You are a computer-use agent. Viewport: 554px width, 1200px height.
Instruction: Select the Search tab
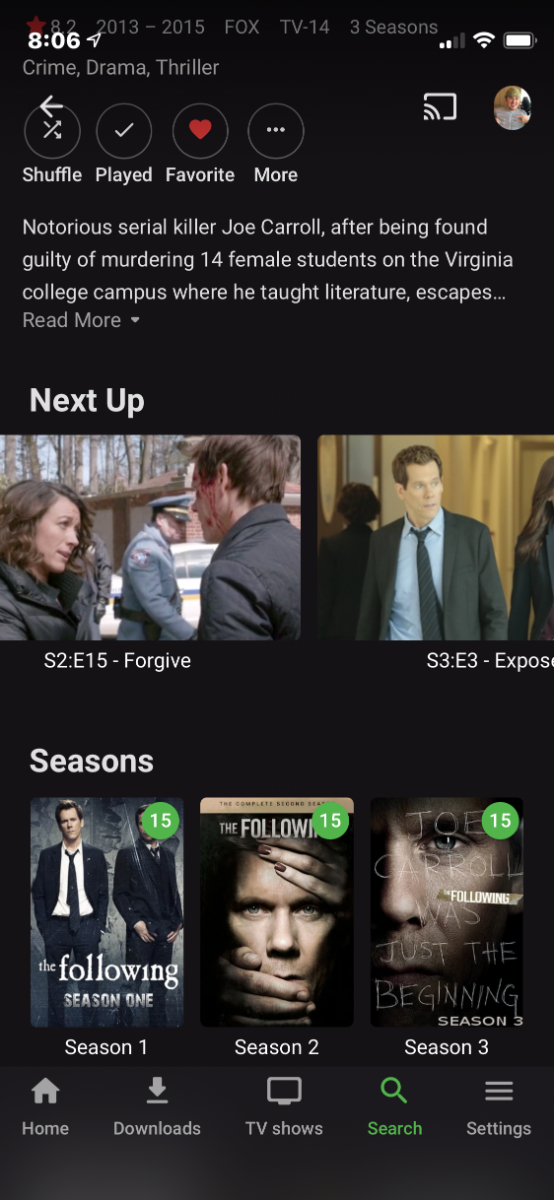coord(395,1108)
